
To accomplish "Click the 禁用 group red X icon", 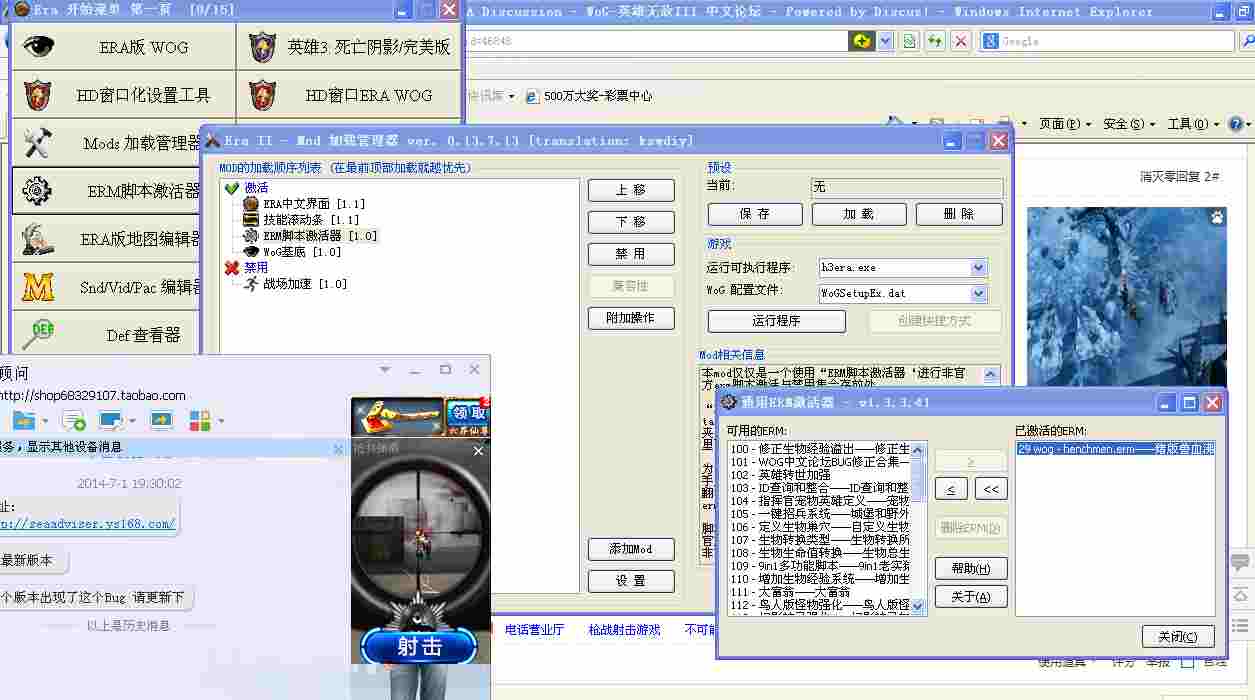I will [232, 268].
